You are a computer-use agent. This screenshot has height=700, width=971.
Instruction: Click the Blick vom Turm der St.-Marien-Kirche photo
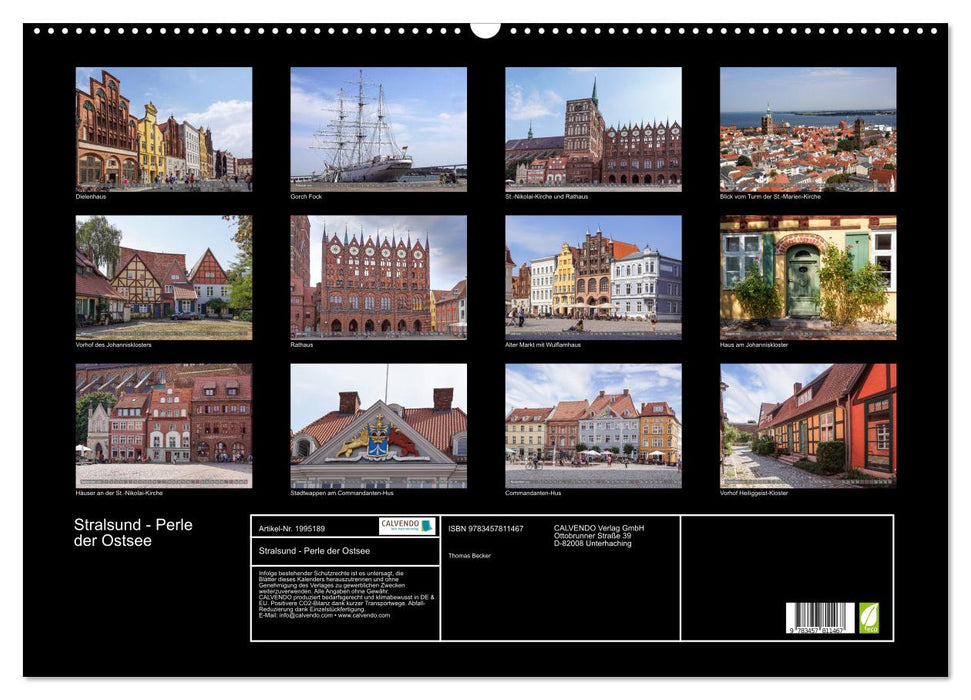tap(811, 128)
